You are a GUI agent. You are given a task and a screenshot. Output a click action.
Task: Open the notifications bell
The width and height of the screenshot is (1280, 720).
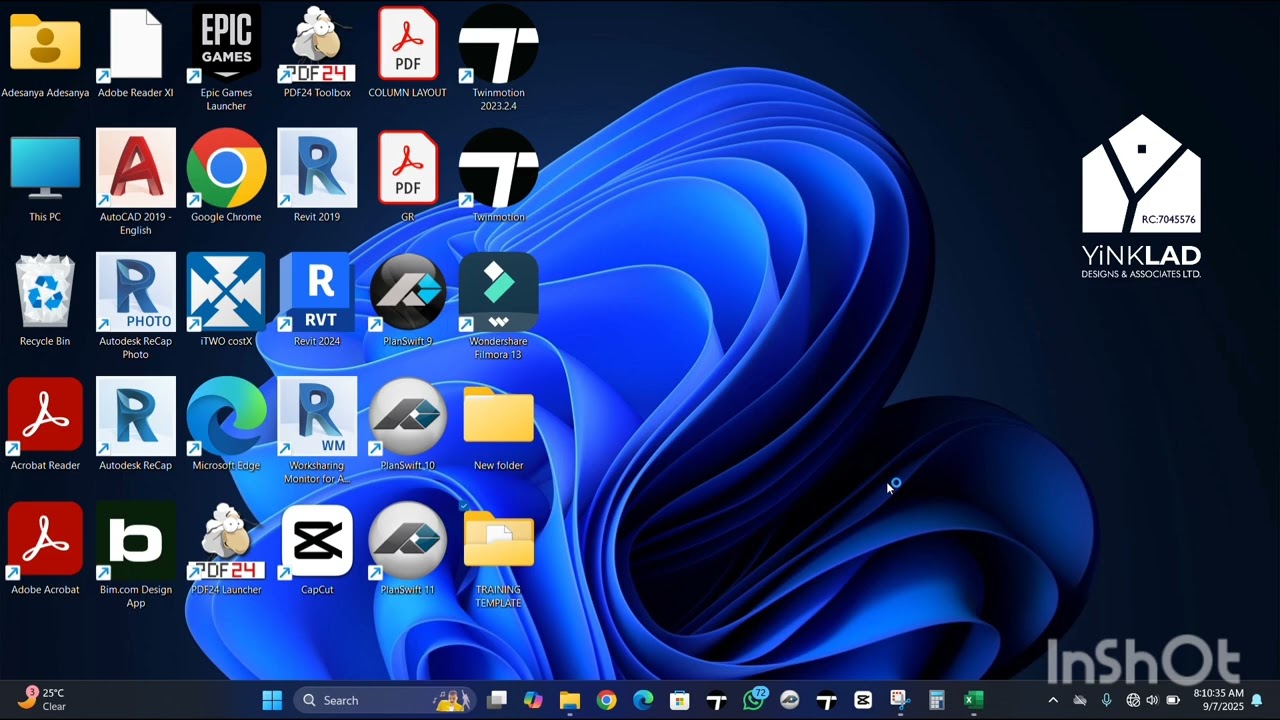click(x=1257, y=700)
